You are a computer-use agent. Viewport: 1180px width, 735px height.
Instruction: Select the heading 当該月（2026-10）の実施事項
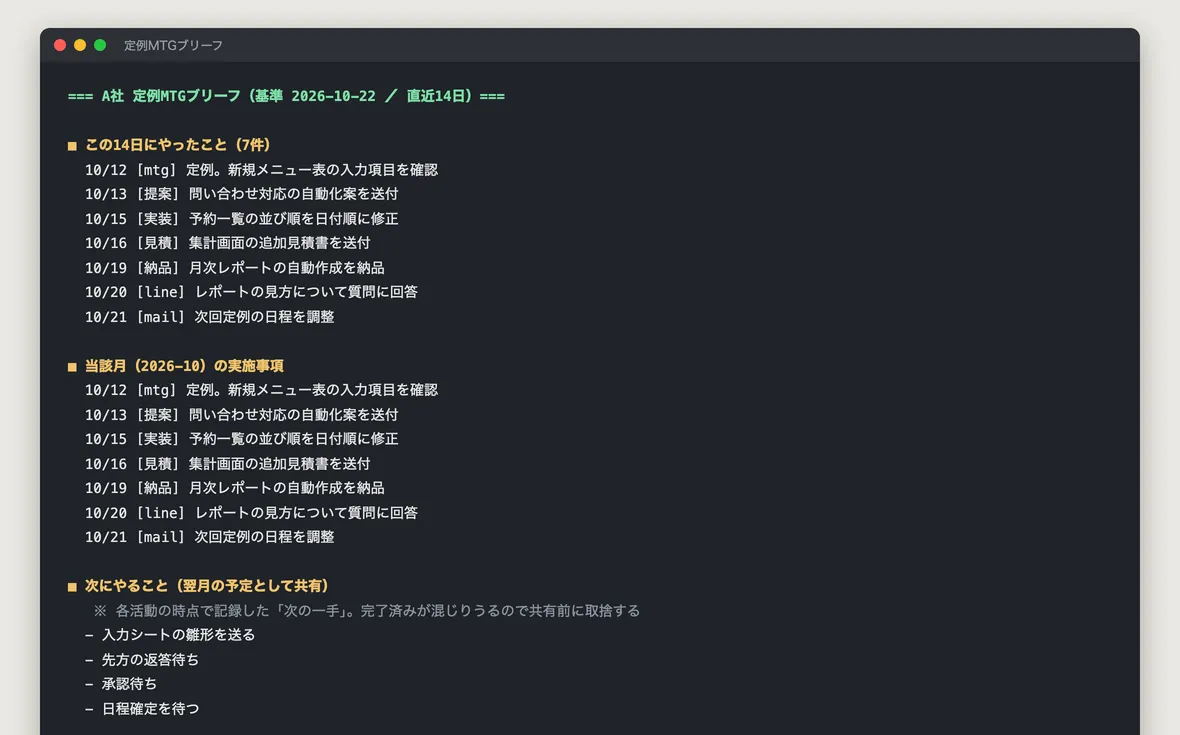click(x=184, y=366)
